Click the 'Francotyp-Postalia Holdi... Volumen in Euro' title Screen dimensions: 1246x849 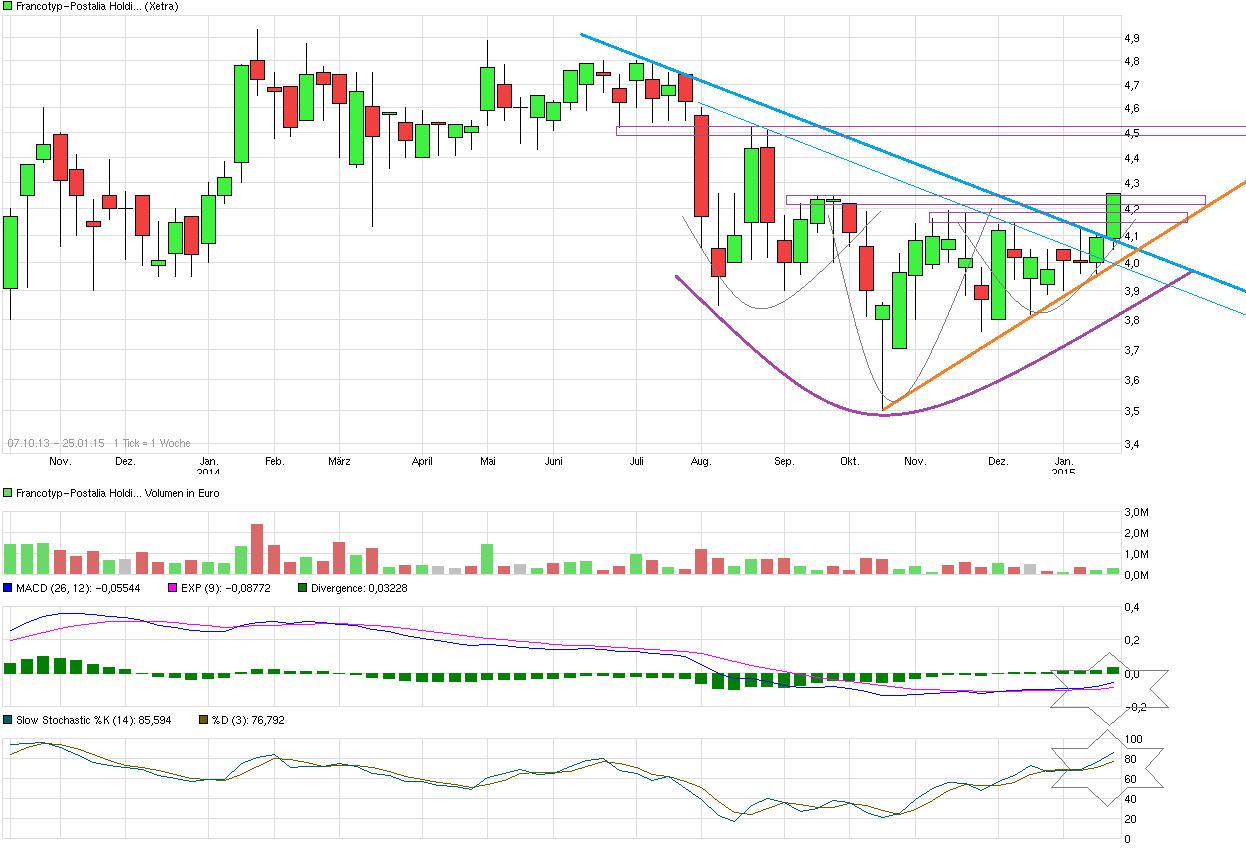(x=118, y=493)
